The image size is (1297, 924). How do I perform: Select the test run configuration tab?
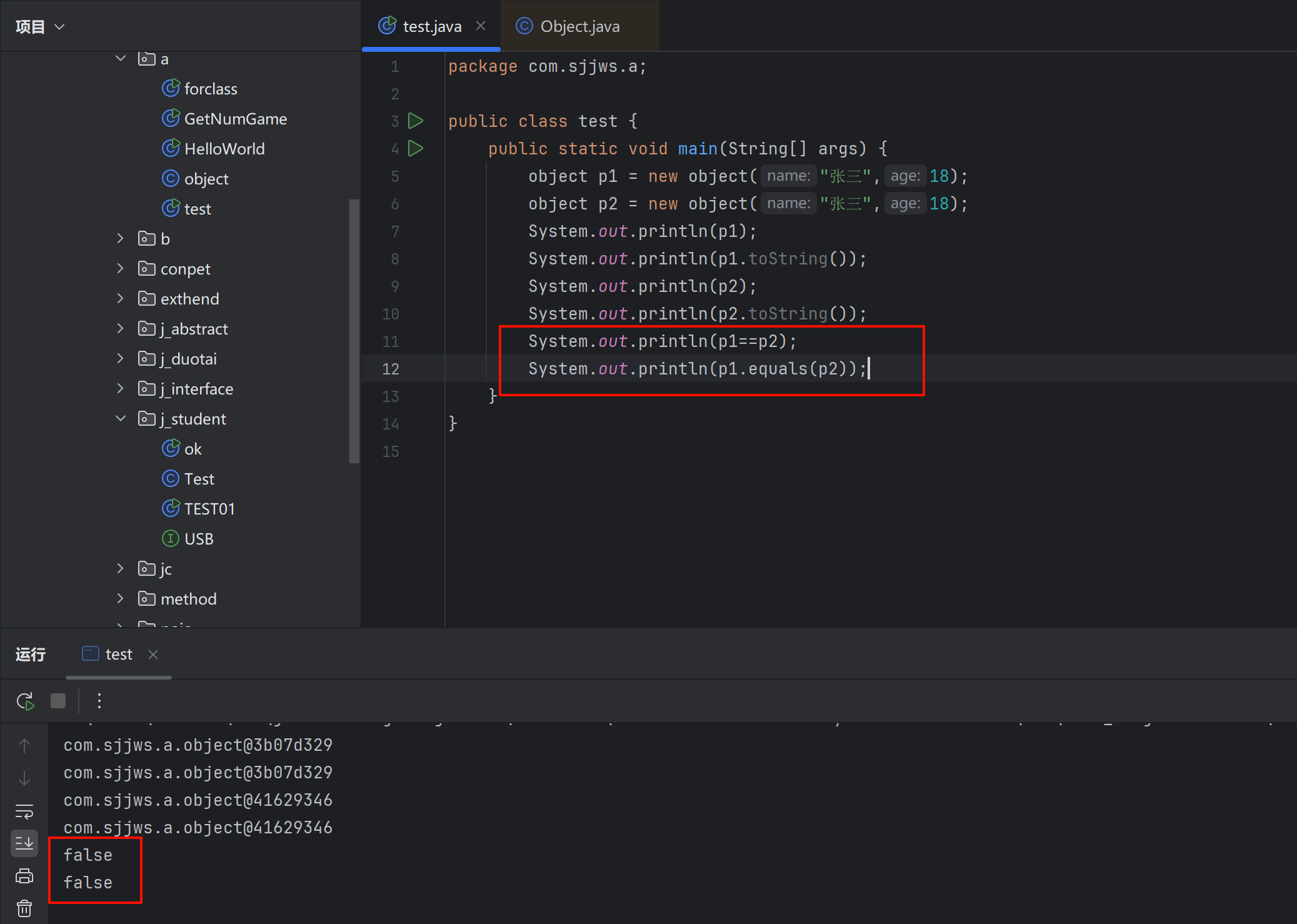click(x=118, y=655)
